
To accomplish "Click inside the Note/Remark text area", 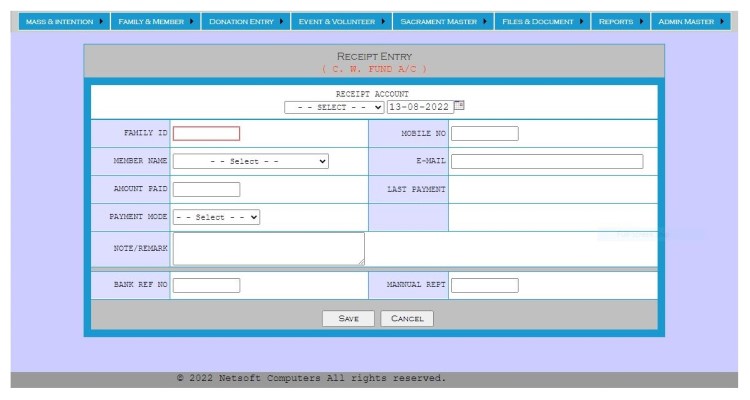I will click(268, 248).
